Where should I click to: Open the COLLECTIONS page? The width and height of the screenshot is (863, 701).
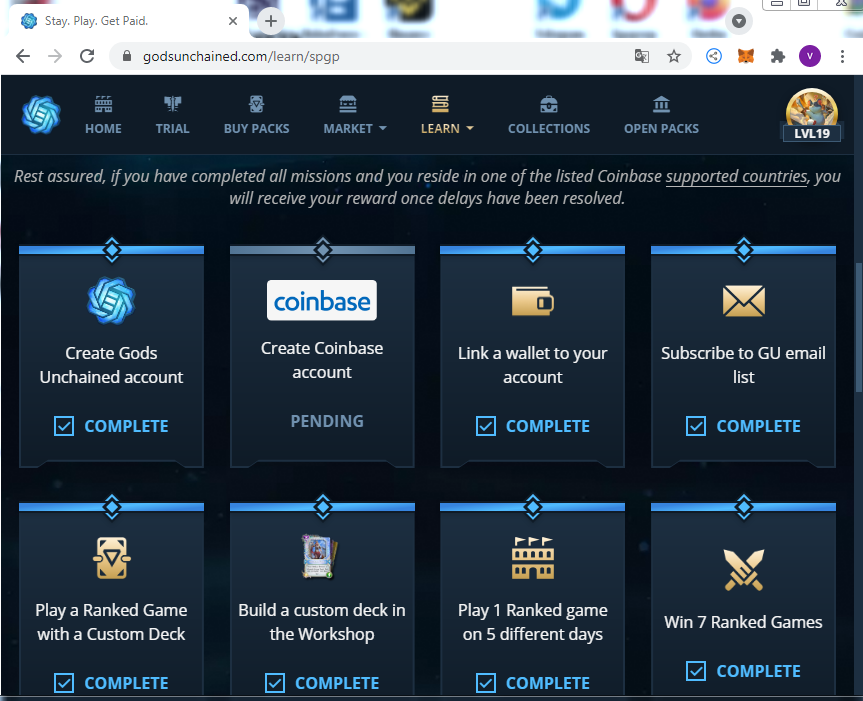[x=549, y=115]
